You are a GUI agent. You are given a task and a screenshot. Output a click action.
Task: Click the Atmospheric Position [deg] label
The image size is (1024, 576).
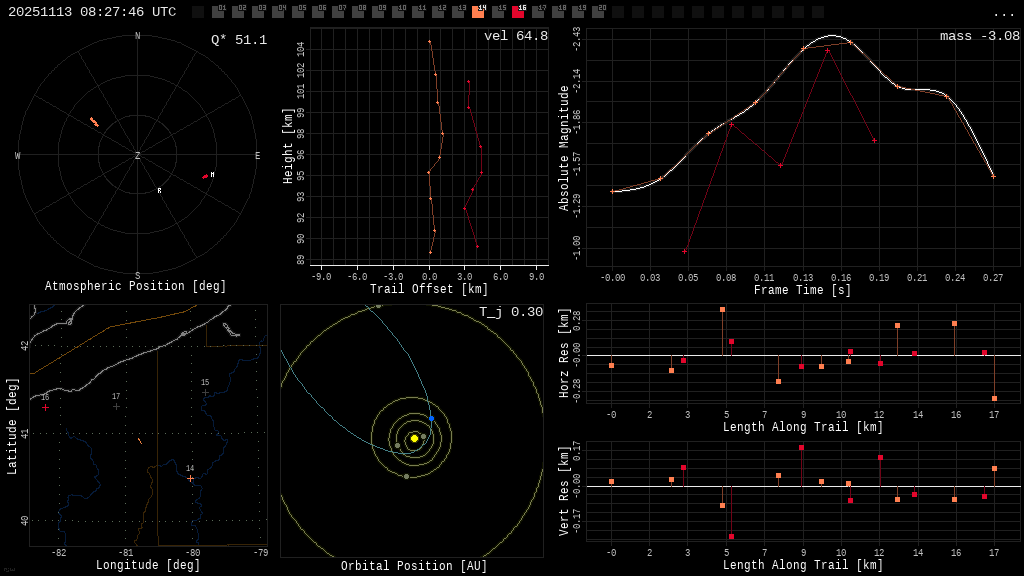tap(135, 286)
